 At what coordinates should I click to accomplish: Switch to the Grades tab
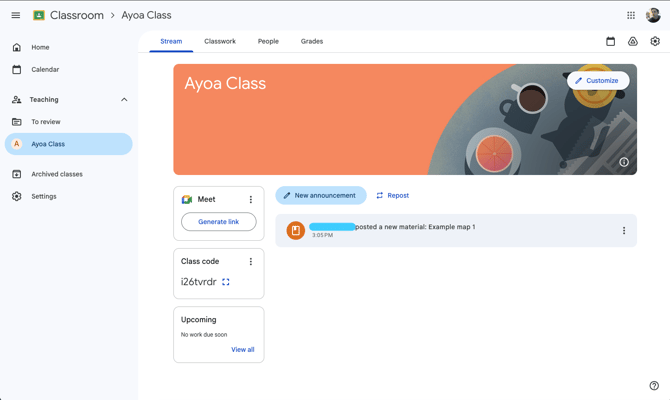[312, 42]
